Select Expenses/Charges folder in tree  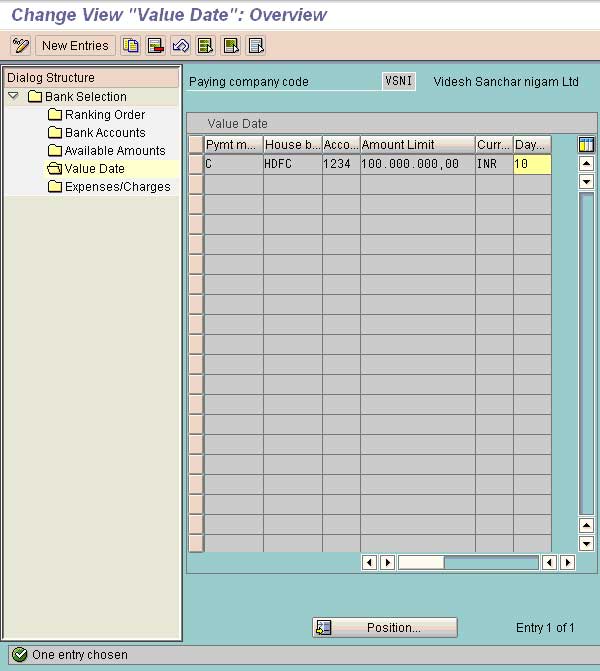[117, 187]
